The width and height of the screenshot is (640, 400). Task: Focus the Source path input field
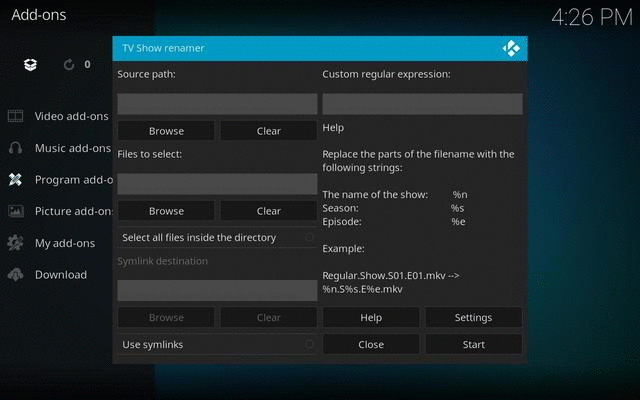(x=217, y=104)
